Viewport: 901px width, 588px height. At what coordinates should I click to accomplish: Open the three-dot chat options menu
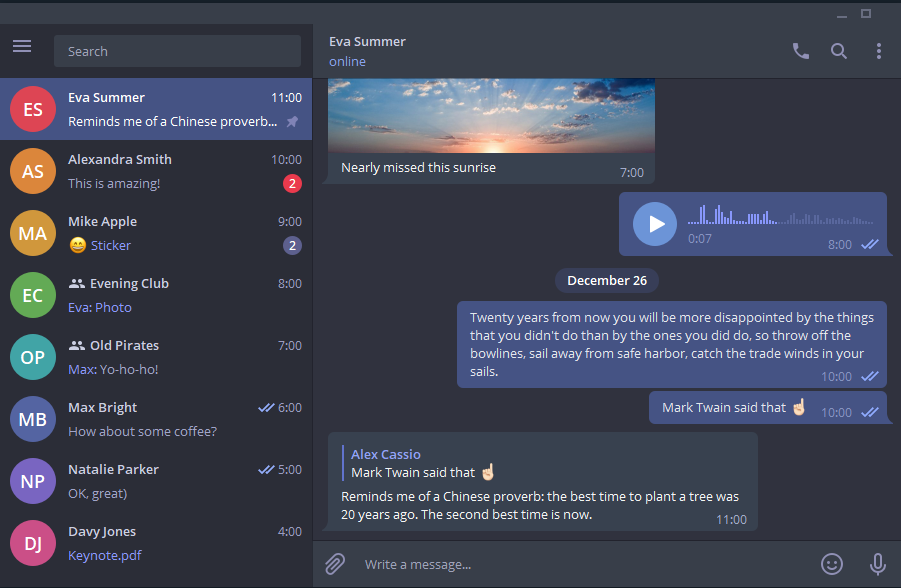[878, 50]
